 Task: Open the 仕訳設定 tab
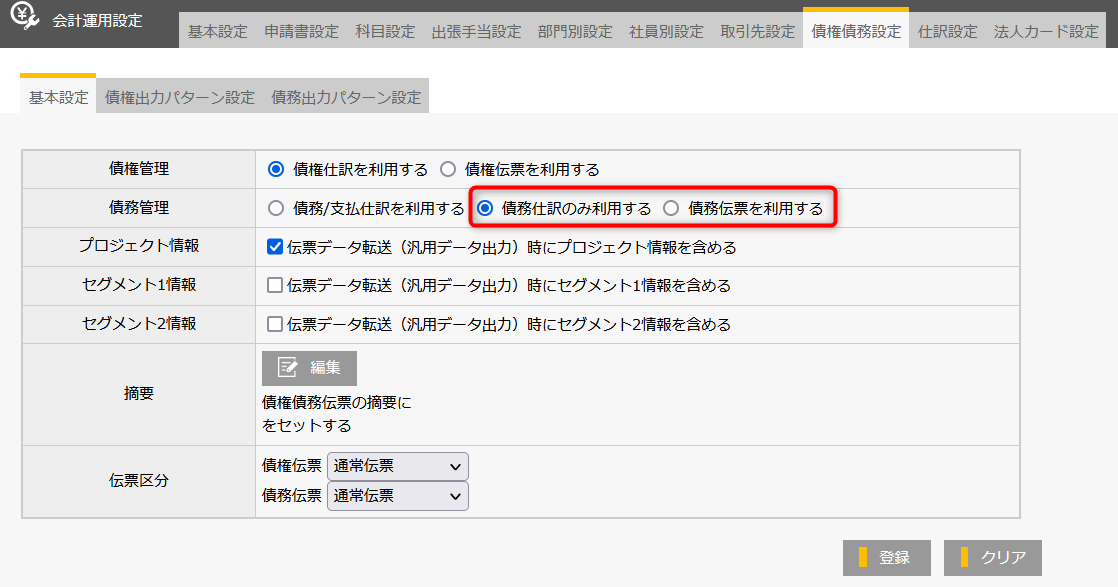coord(947,31)
